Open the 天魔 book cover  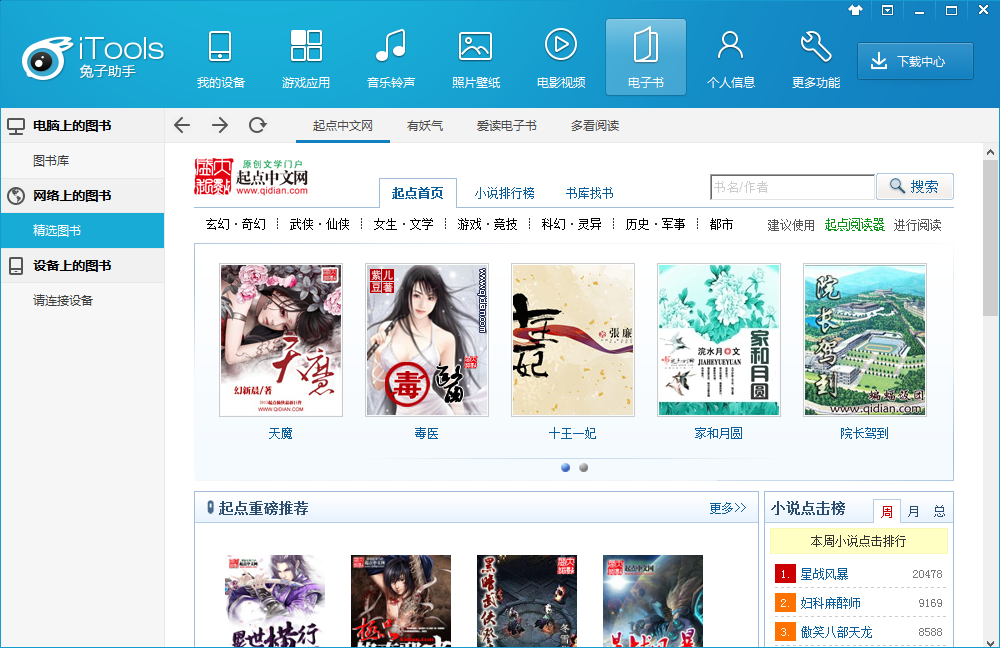(281, 340)
